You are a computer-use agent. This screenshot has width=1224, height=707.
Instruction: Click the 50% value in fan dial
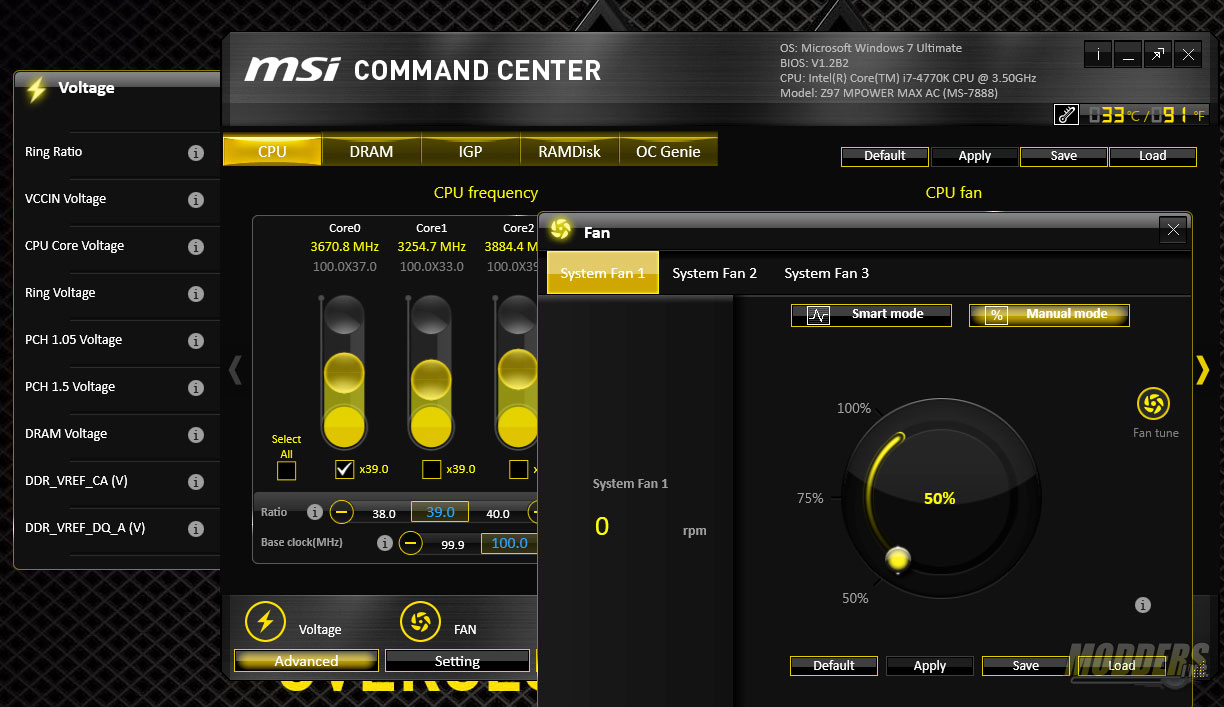pyautogui.click(x=939, y=498)
